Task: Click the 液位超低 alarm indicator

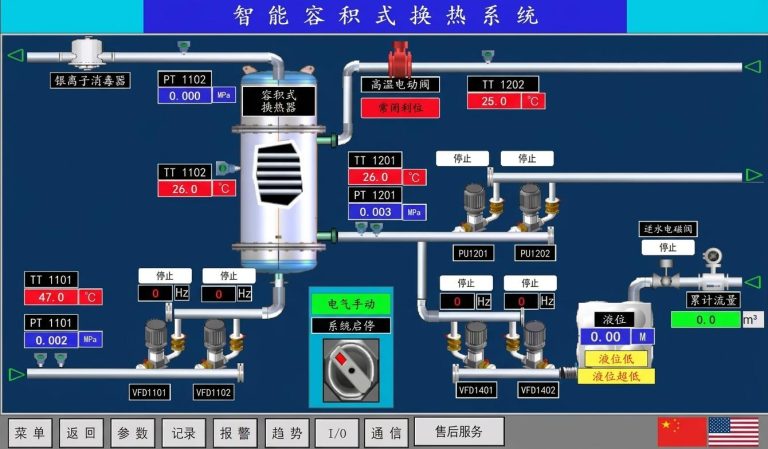Action: click(616, 376)
